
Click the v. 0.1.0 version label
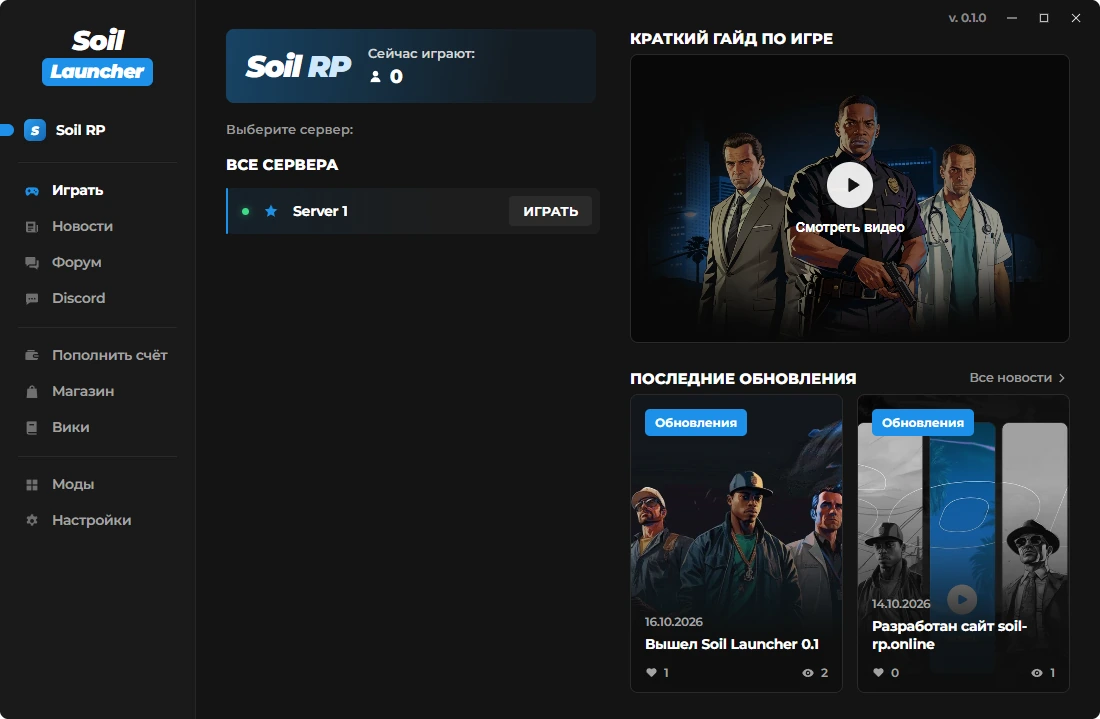967,18
